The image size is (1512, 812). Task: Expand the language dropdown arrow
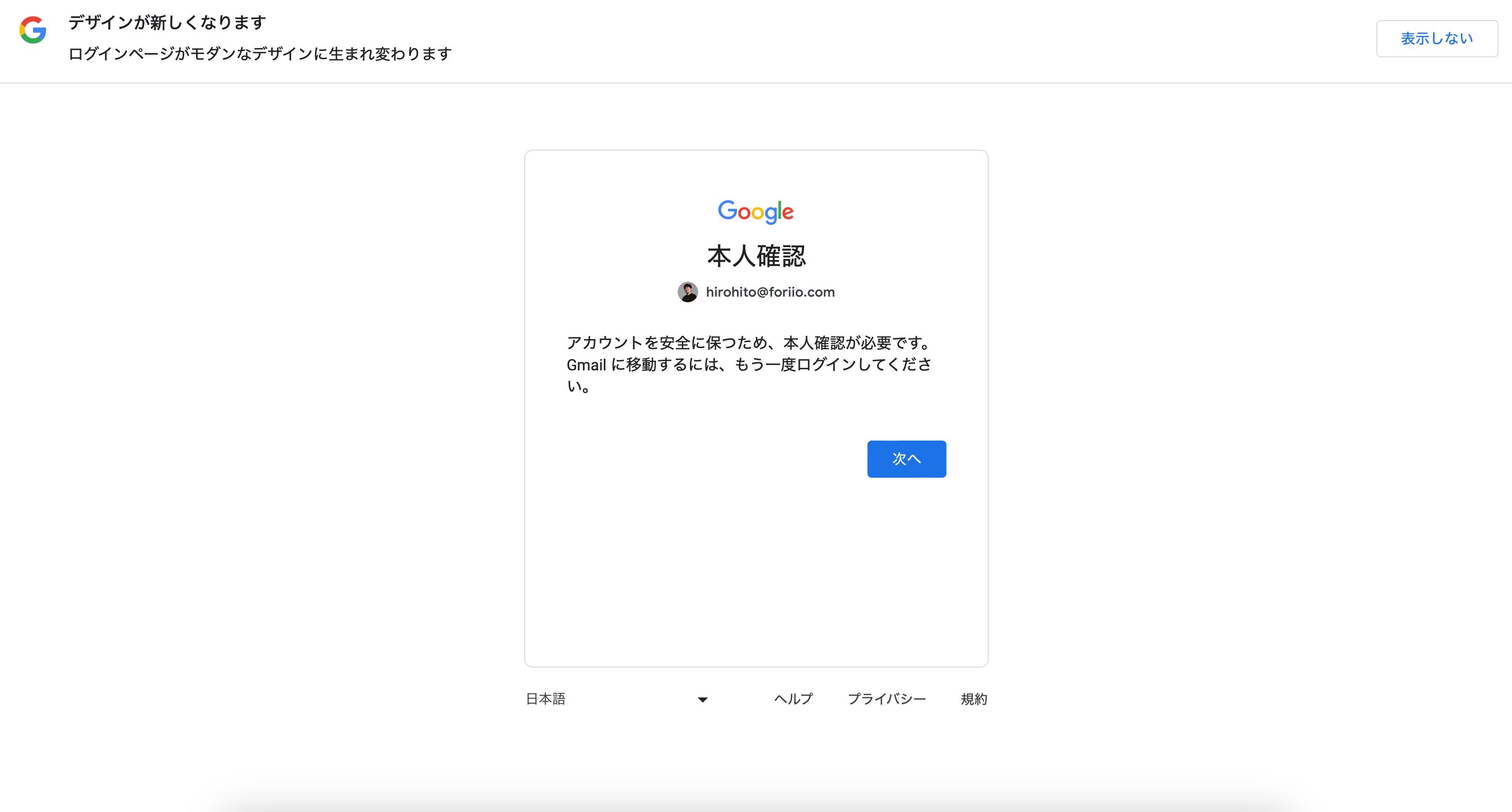tap(702, 700)
